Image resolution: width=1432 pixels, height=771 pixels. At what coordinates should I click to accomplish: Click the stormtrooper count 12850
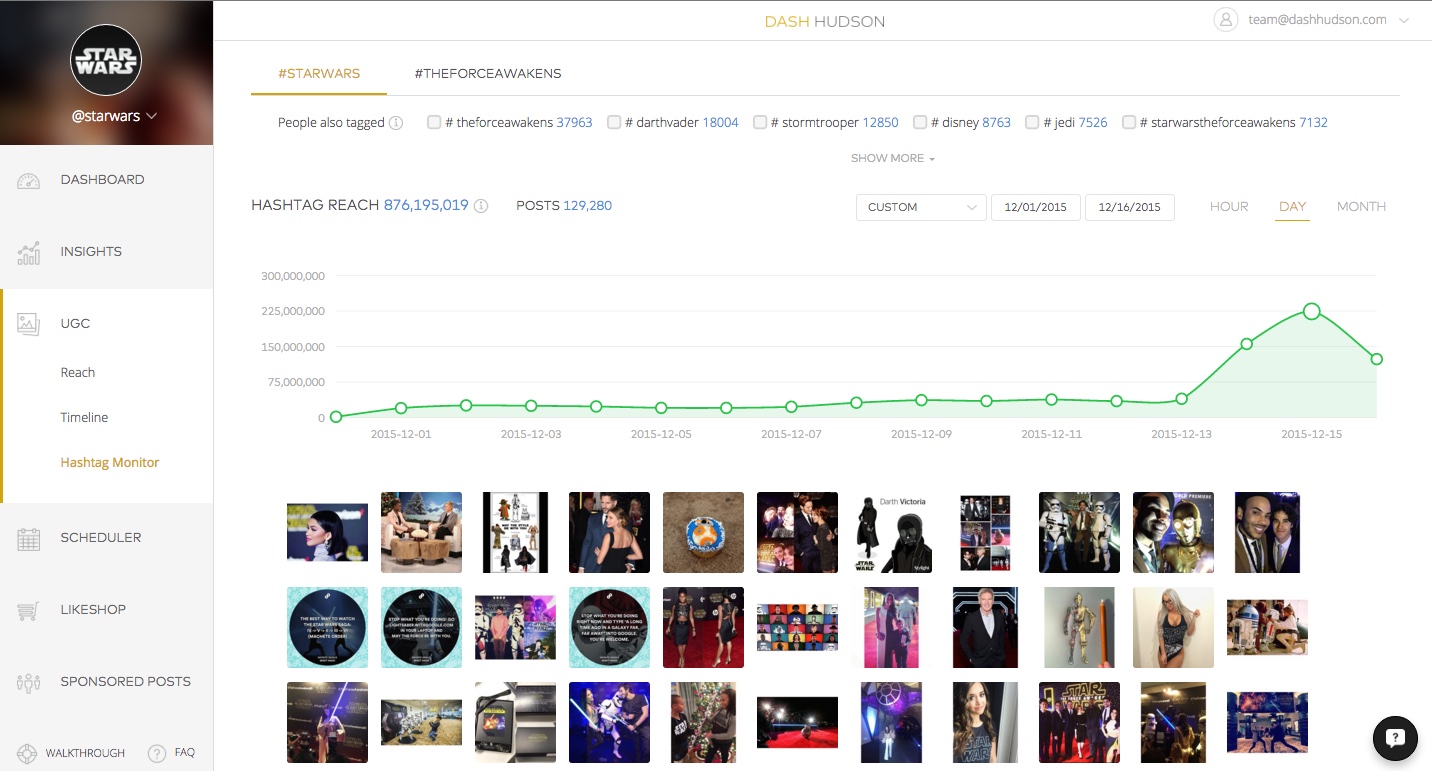point(880,123)
